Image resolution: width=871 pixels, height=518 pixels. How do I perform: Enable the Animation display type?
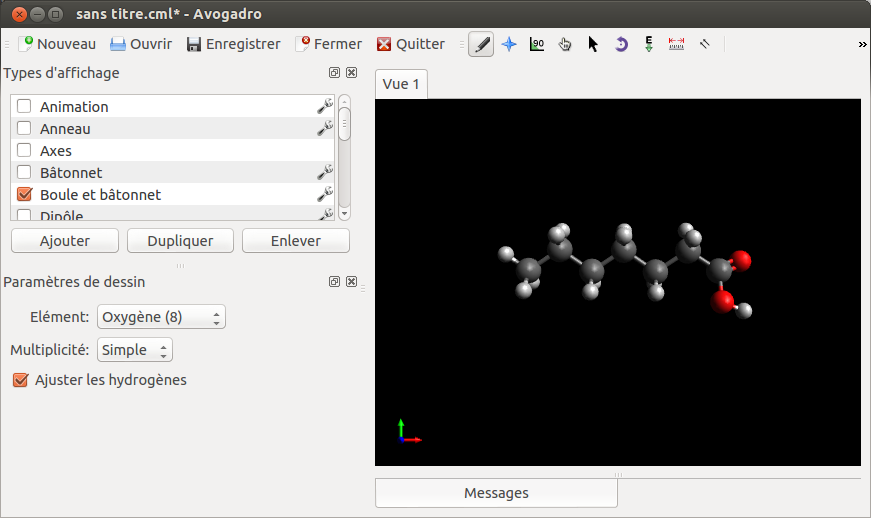(x=24, y=106)
